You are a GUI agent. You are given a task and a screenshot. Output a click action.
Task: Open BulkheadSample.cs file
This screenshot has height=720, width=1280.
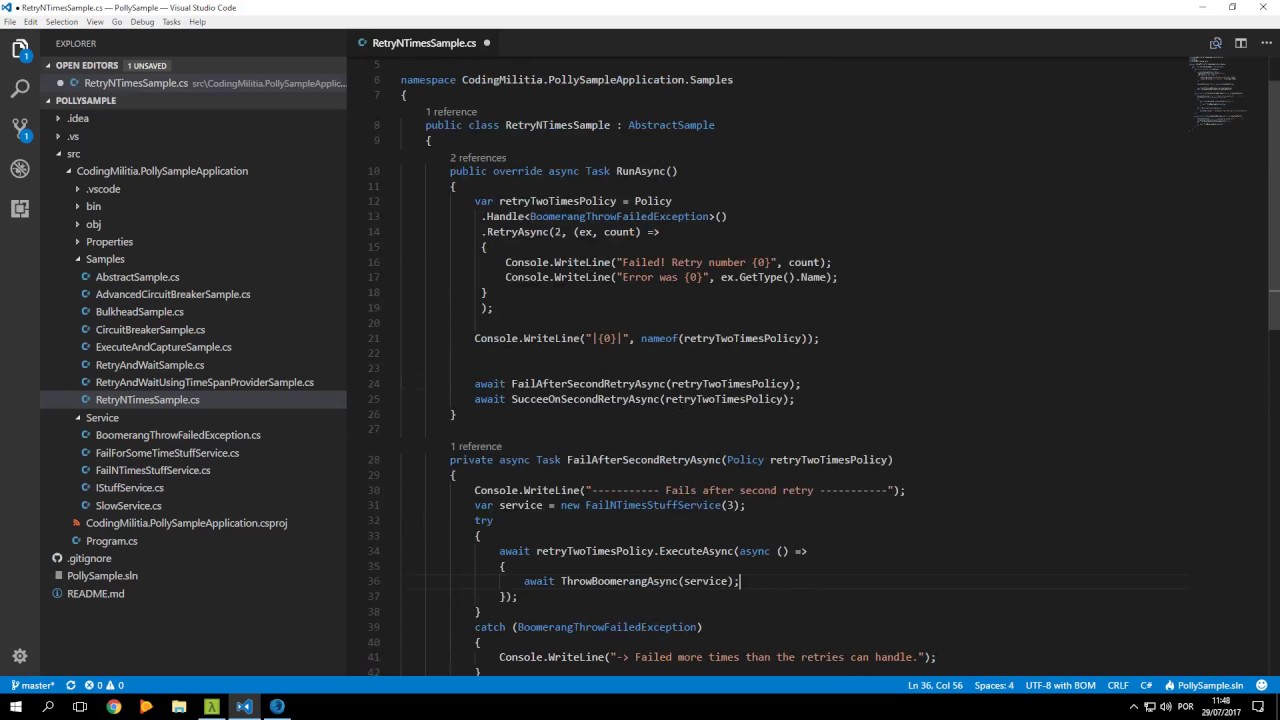click(139, 312)
